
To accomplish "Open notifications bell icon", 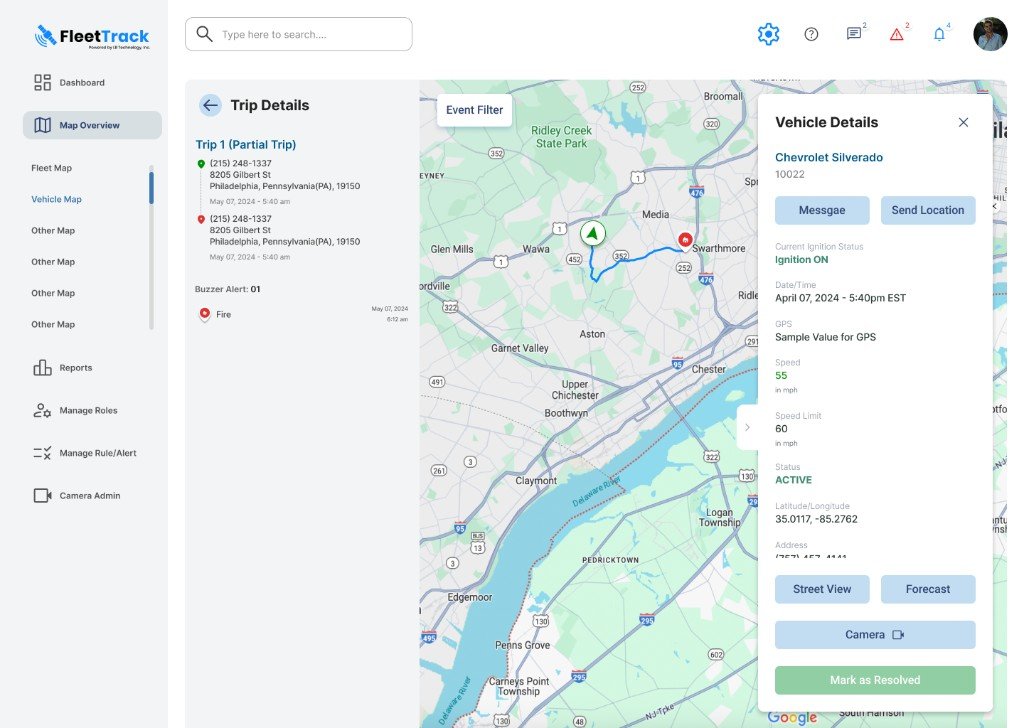I will [939, 34].
